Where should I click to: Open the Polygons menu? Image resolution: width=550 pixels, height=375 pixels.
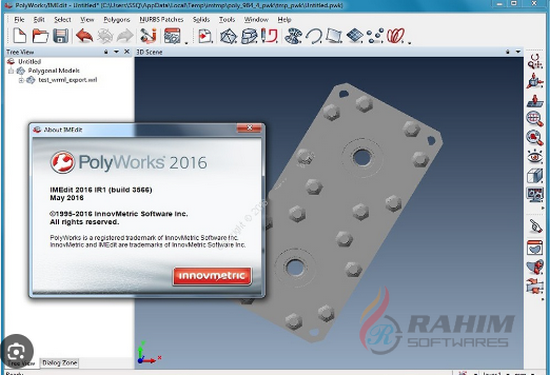[x=117, y=20]
